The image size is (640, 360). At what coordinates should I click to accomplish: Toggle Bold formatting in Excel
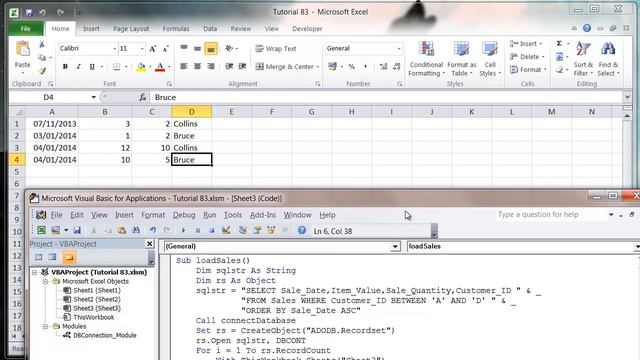tap(65, 67)
